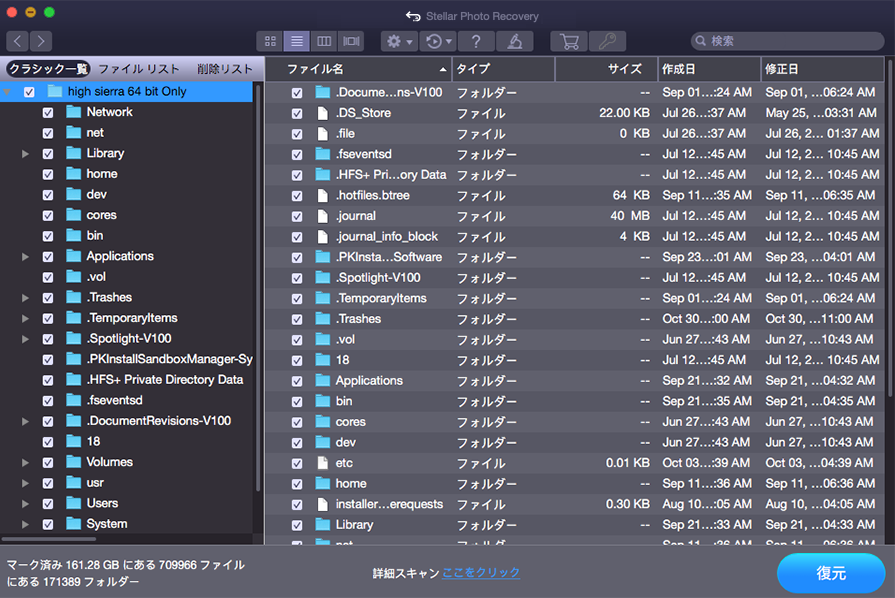
Task: Switch to column view
Action: click(x=324, y=41)
